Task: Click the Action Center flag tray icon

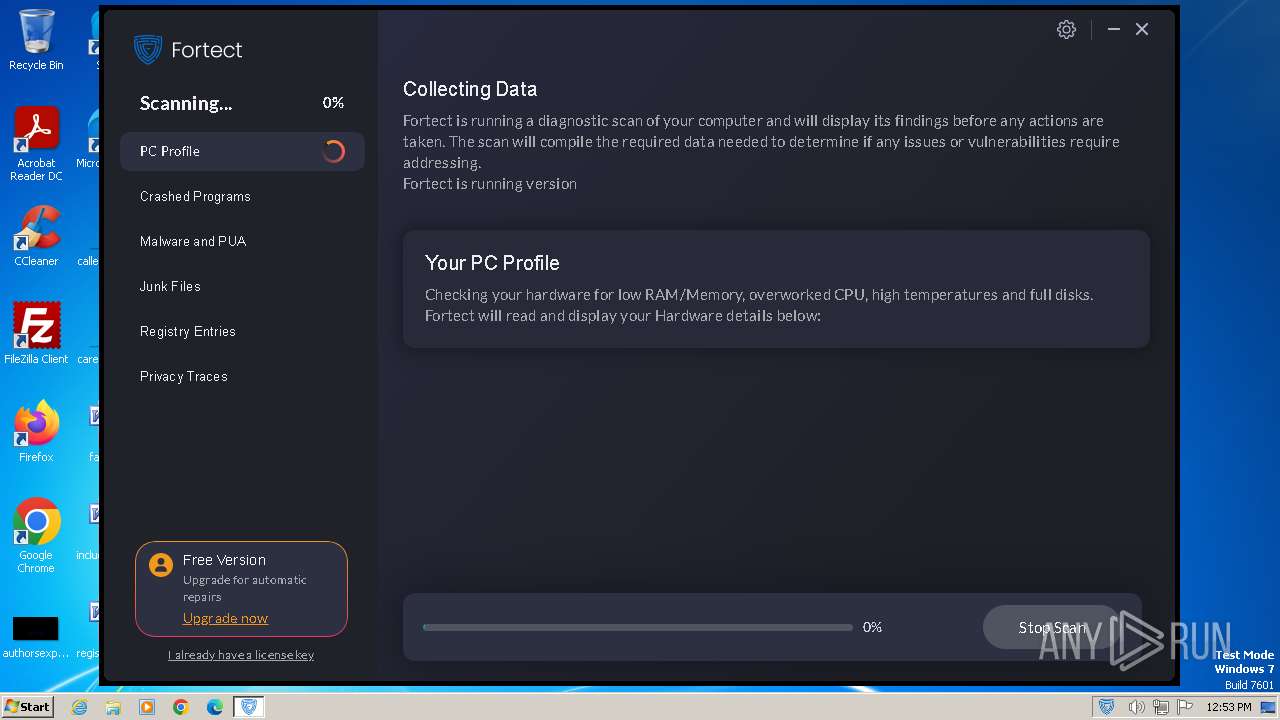Action: 1184,707
